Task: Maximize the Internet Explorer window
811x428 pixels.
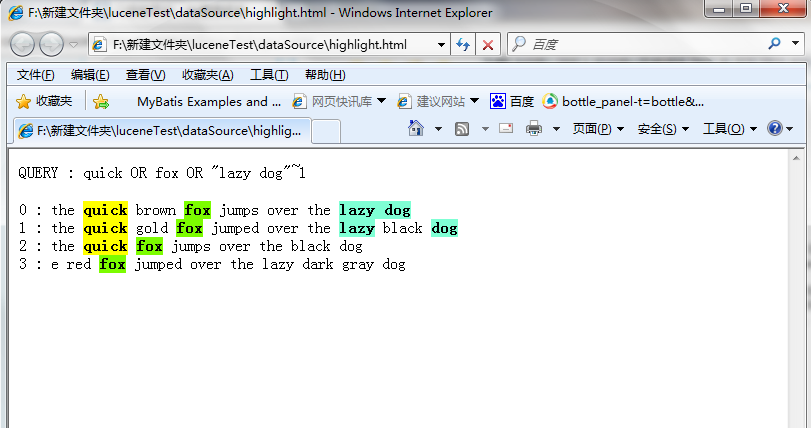Action: click(x=745, y=8)
